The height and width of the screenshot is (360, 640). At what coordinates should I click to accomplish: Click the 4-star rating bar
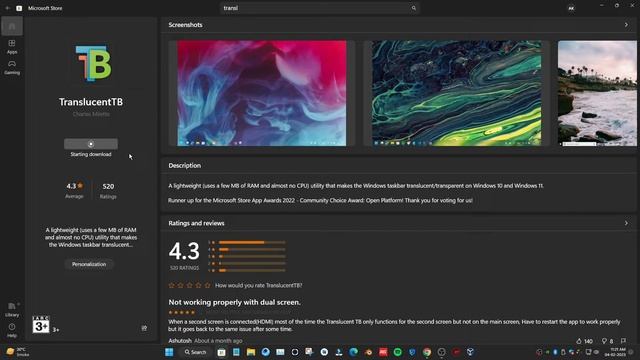(x=252, y=249)
